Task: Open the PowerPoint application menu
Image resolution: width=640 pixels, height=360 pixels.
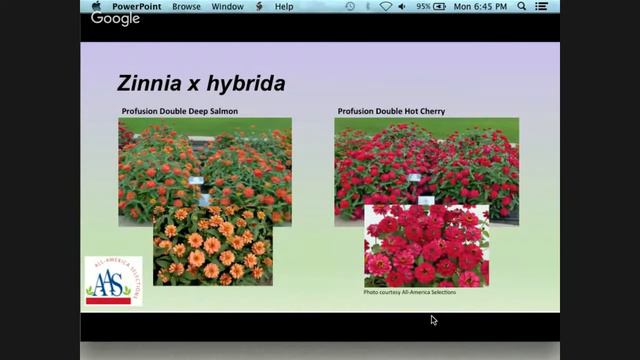Action: click(x=137, y=7)
